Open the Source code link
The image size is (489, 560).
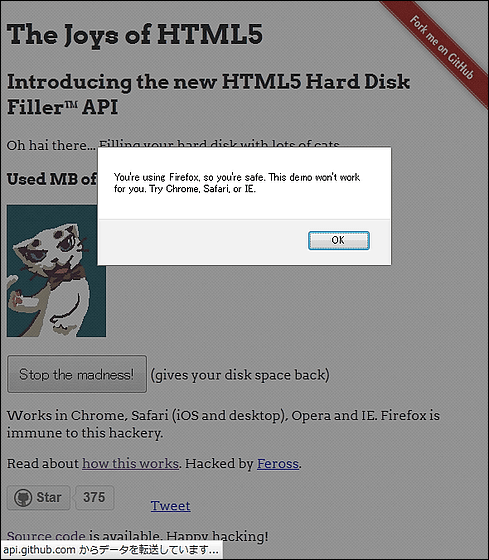[x=46, y=536]
